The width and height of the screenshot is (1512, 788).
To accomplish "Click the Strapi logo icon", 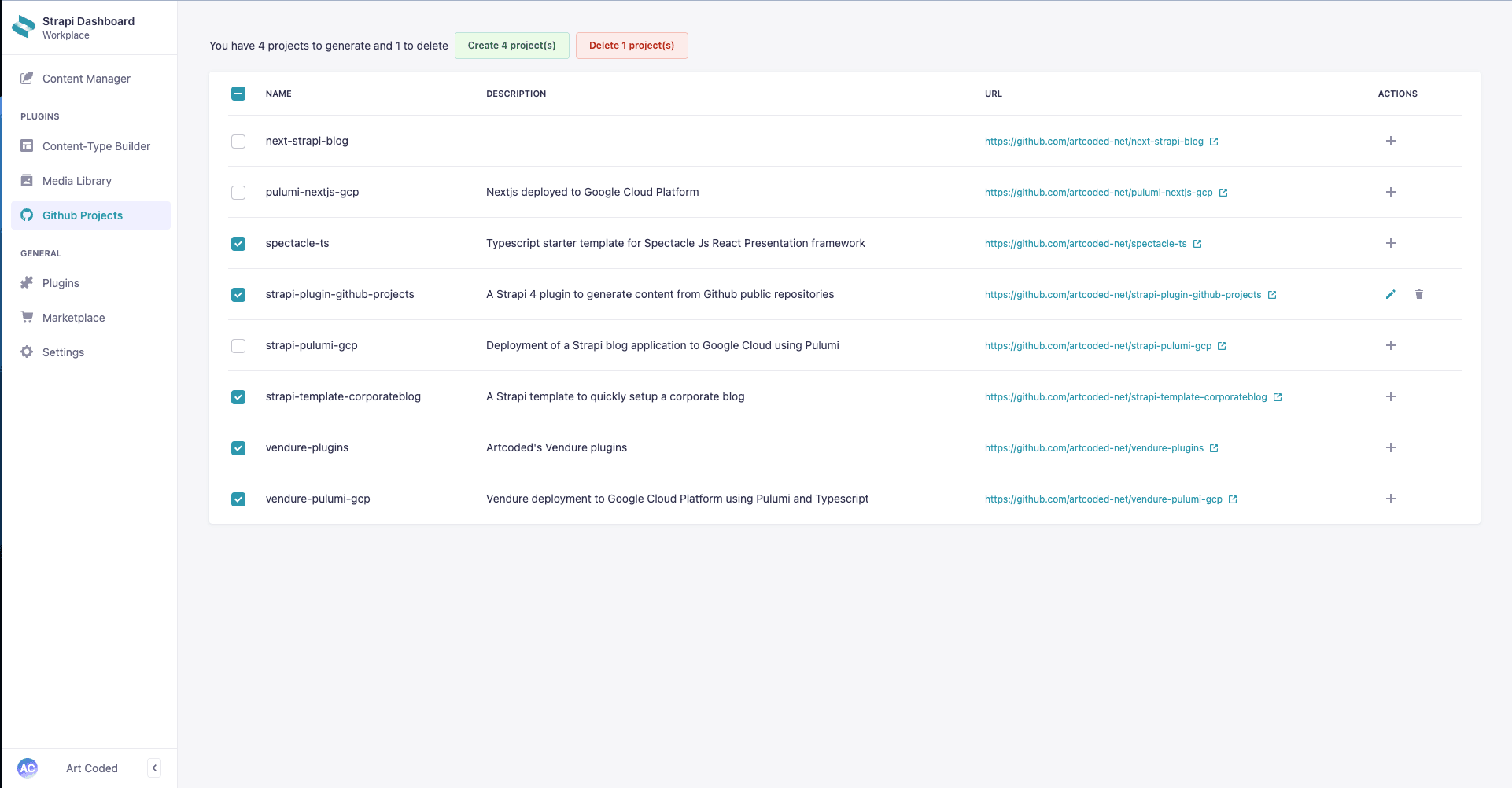I will tap(24, 28).
